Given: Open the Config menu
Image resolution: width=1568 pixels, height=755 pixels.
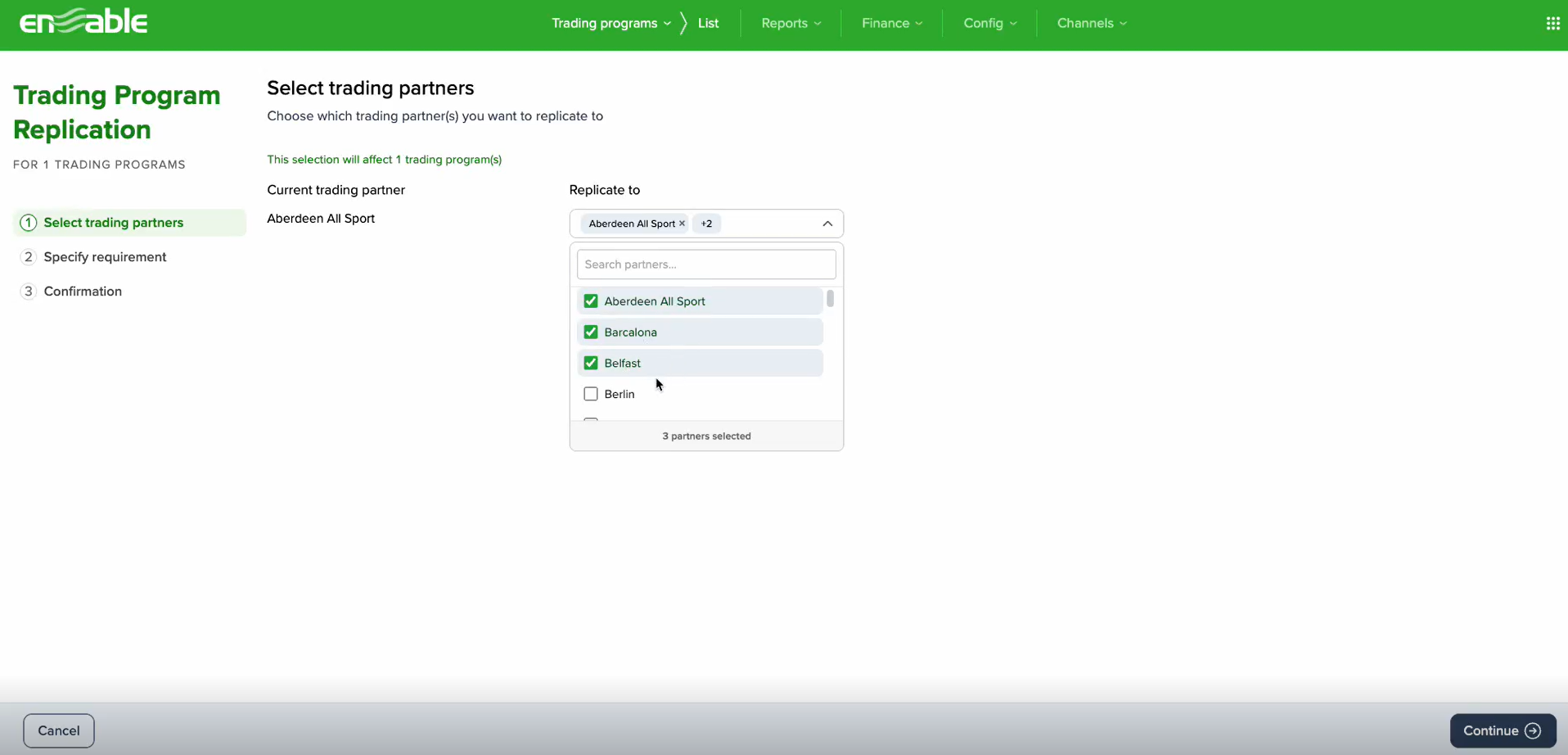Looking at the screenshot, I should pos(989,24).
